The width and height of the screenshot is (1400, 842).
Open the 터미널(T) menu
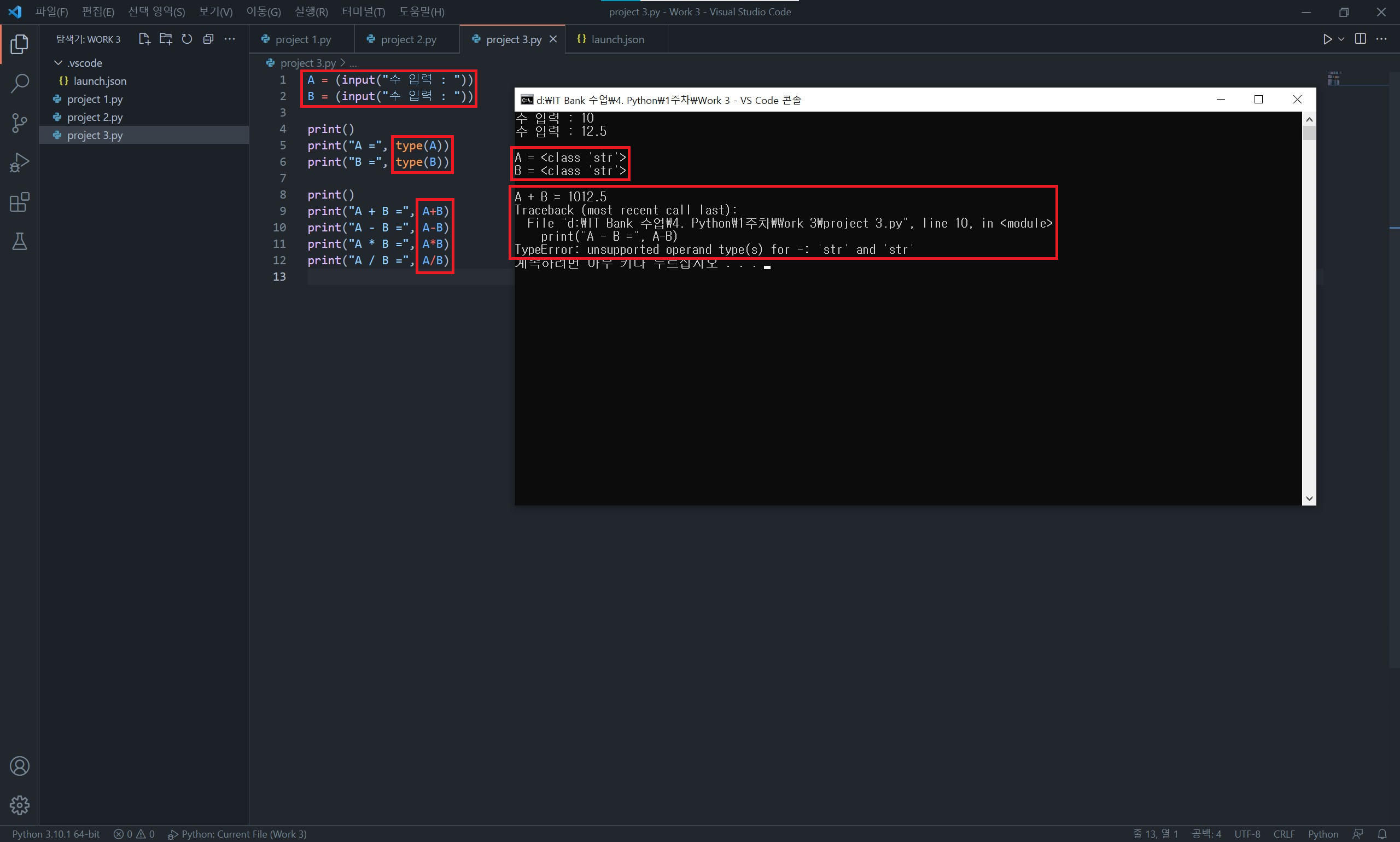click(363, 12)
